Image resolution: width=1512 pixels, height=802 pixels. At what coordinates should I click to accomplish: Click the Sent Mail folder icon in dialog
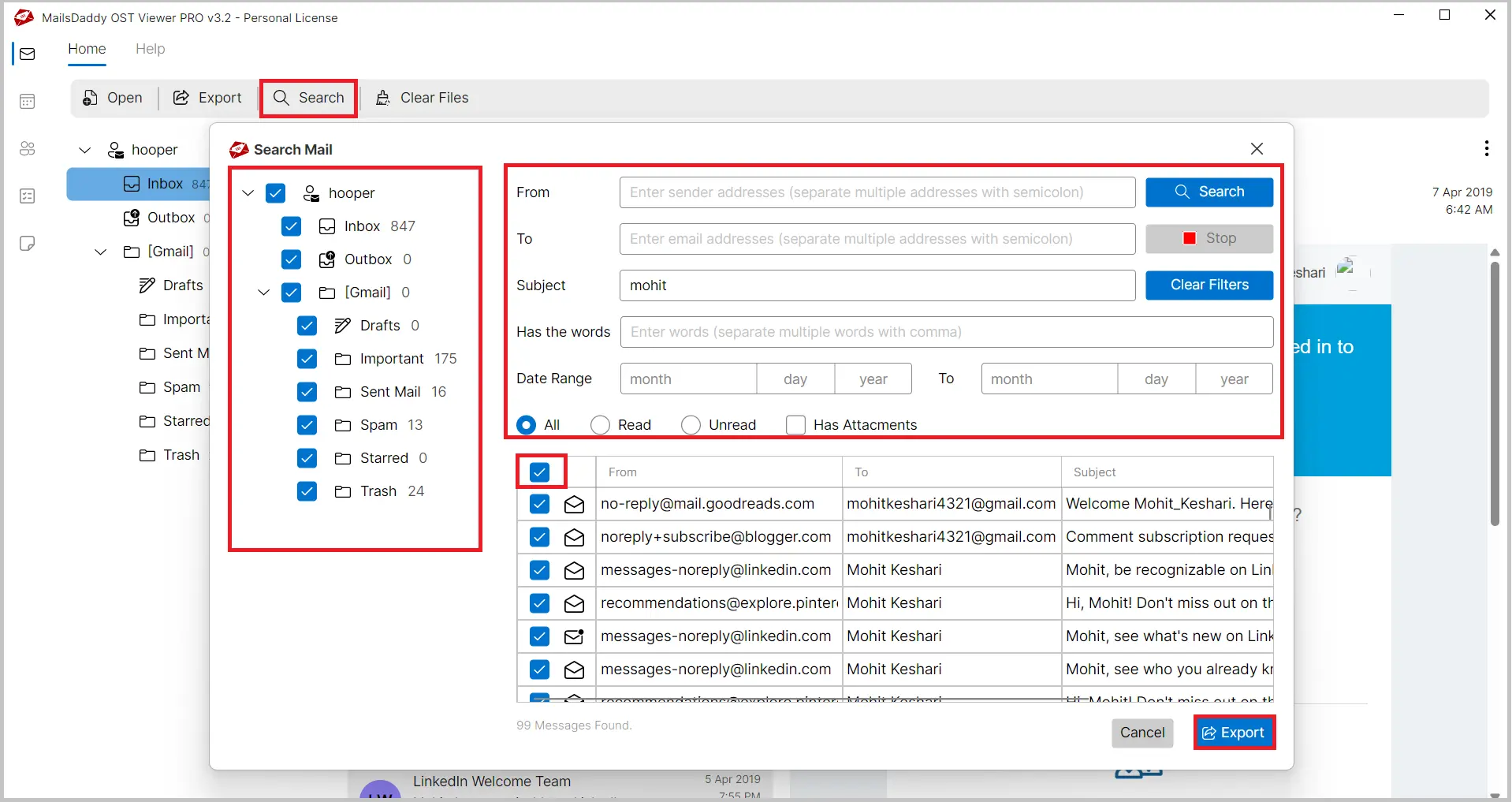(x=343, y=392)
